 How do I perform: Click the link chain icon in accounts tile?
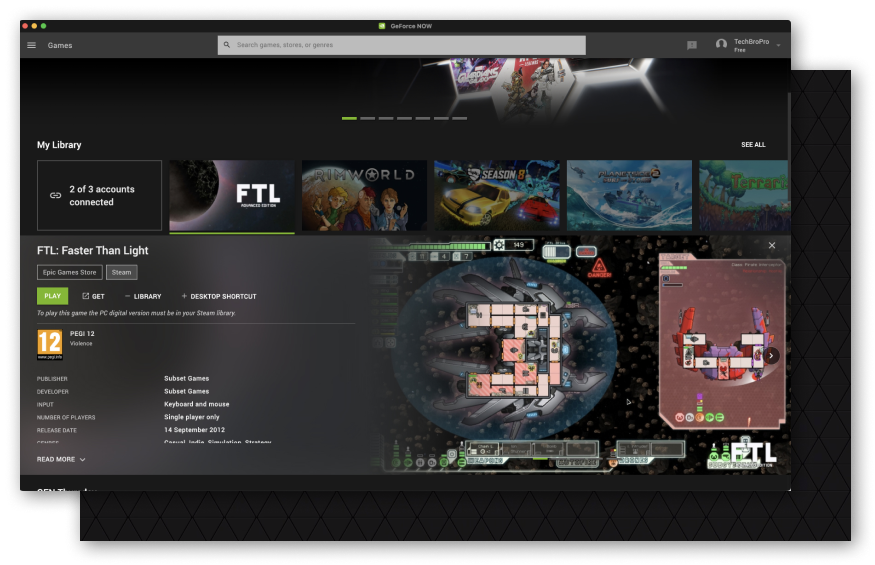(x=55, y=195)
